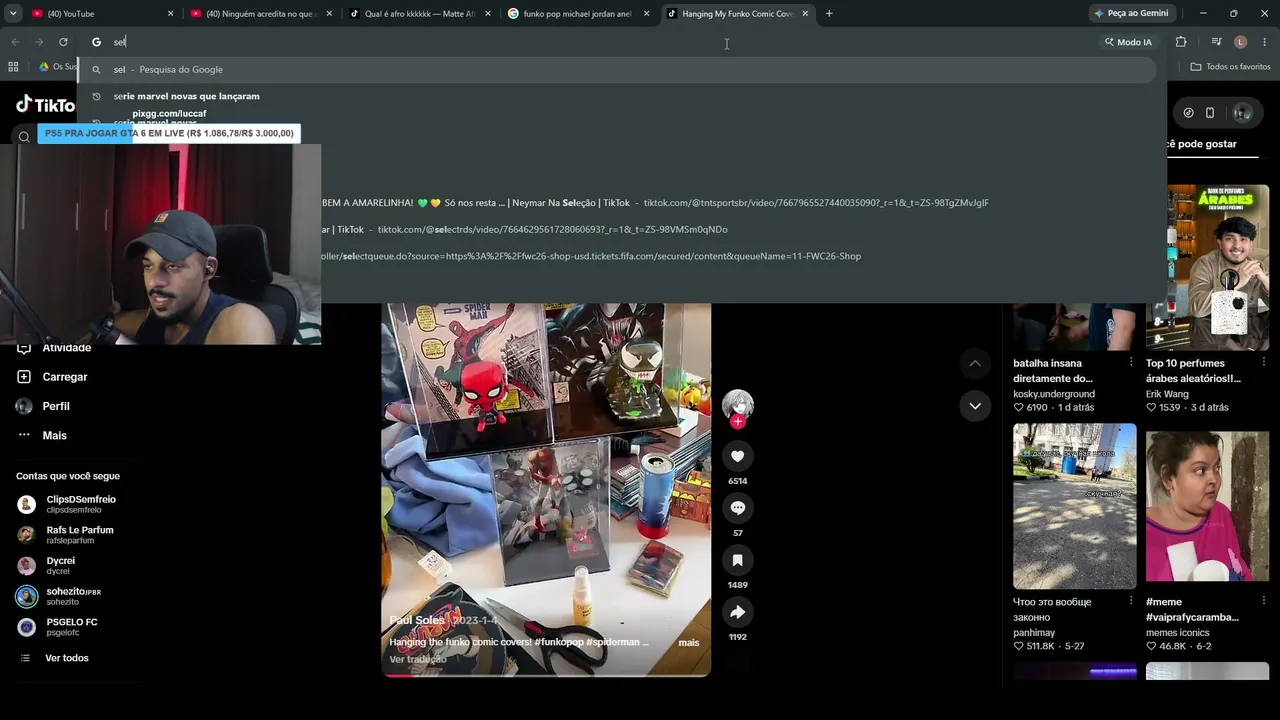Screen dimensions: 1280x720
Task: Select 'Hanging My Funko Comic Covers' tab
Action: (x=737, y=14)
